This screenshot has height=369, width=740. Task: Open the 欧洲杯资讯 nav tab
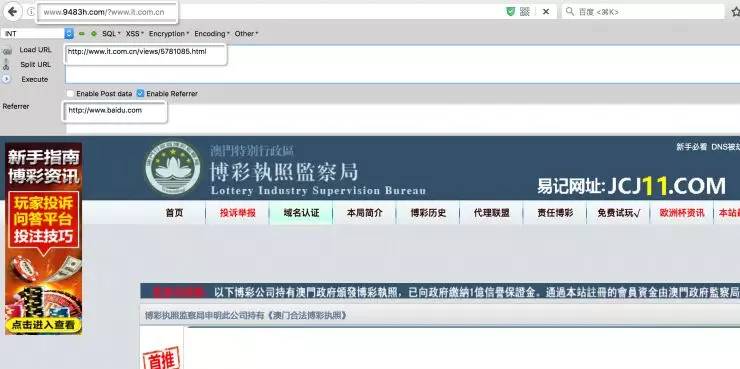click(682, 213)
